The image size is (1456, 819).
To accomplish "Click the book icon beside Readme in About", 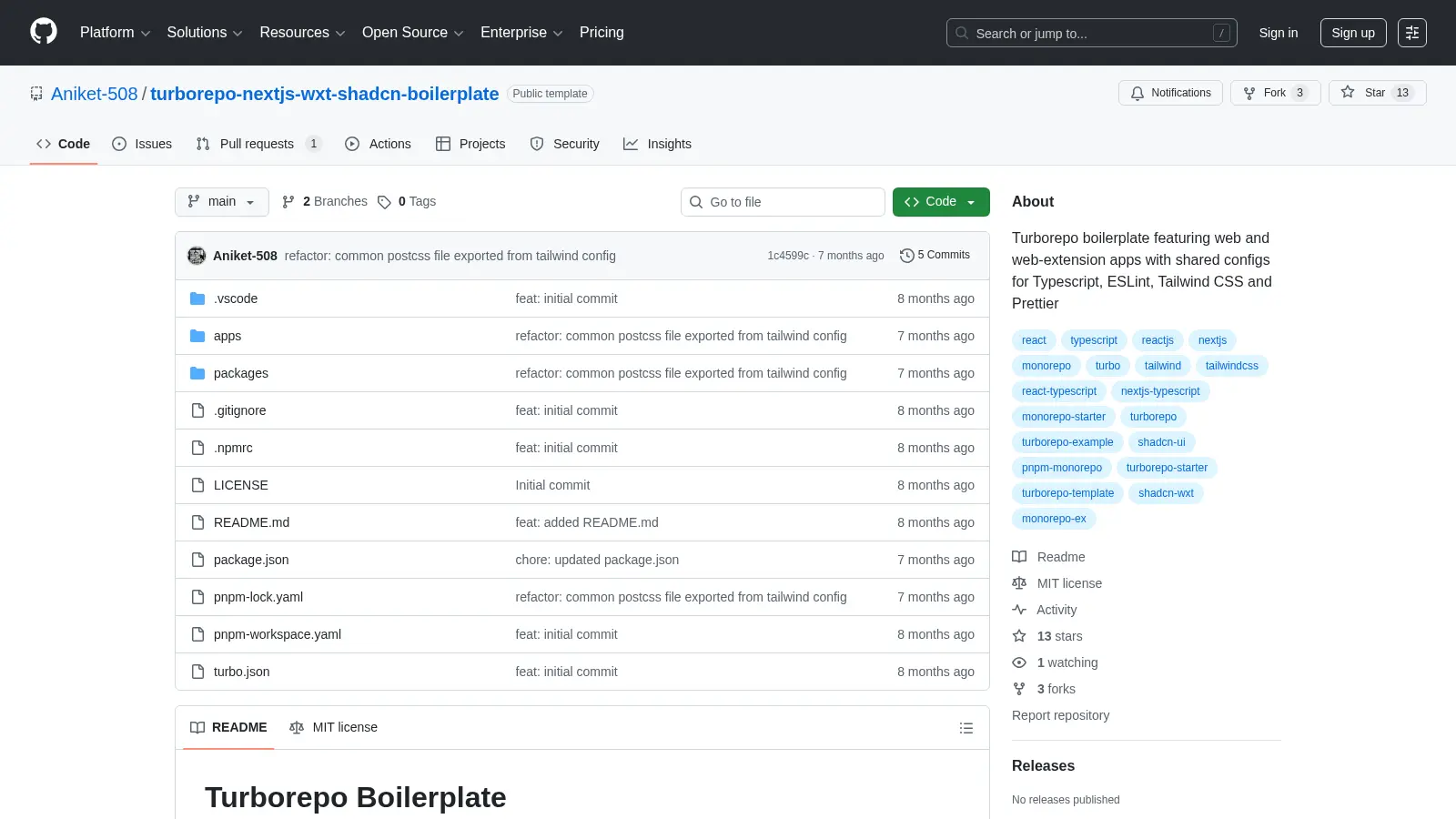I will point(1019,557).
